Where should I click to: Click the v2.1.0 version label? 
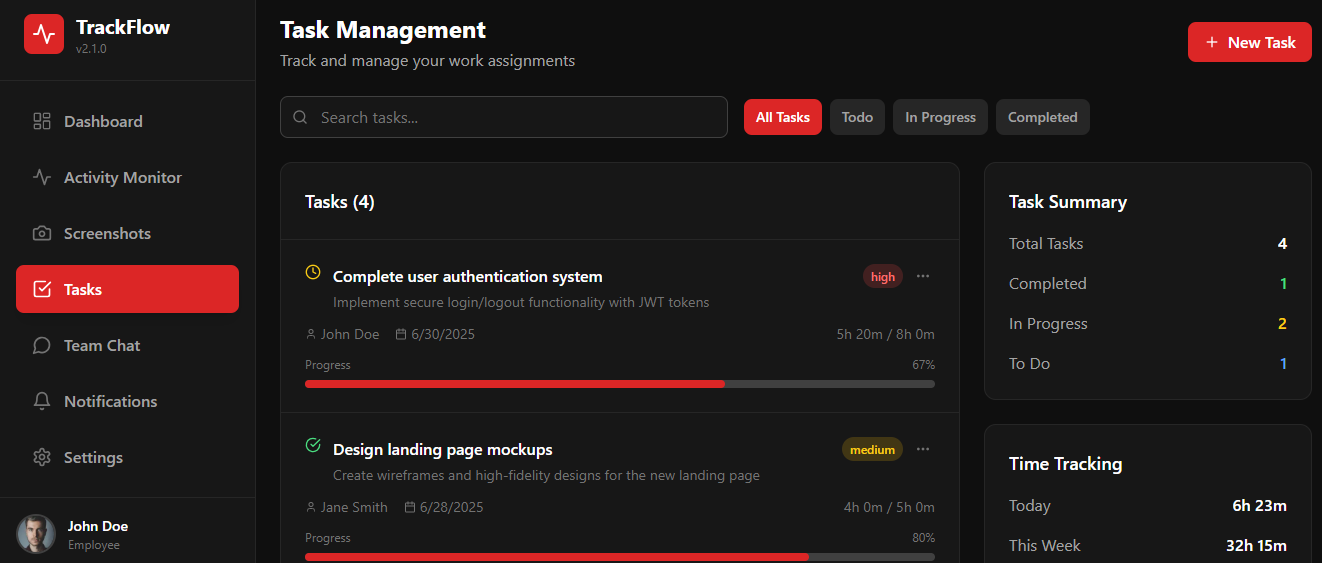(x=91, y=49)
